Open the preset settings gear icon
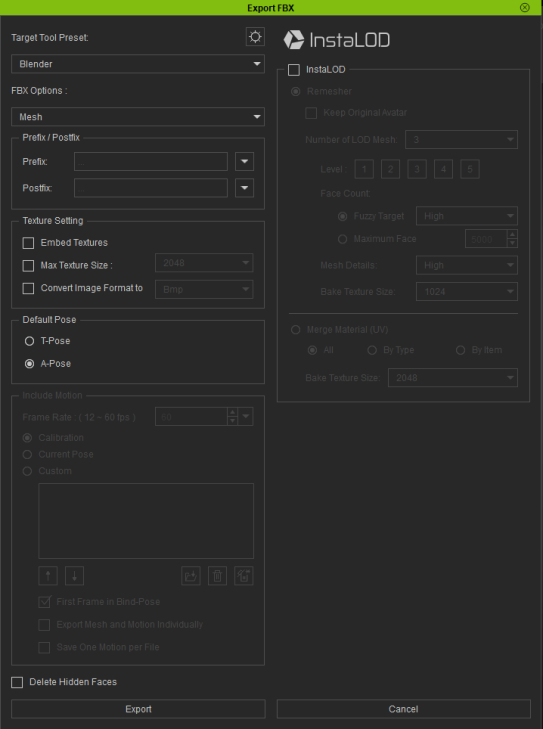The width and height of the screenshot is (543, 729). tap(255, 37)
